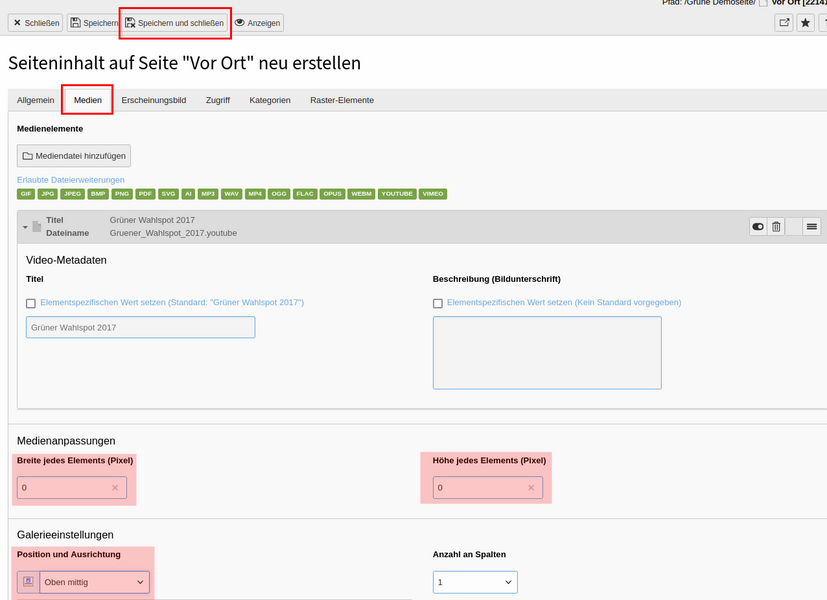827x600 pixels.
Task: Click Mediendatei hinzufügen button
Action: (x=74, y=156)
